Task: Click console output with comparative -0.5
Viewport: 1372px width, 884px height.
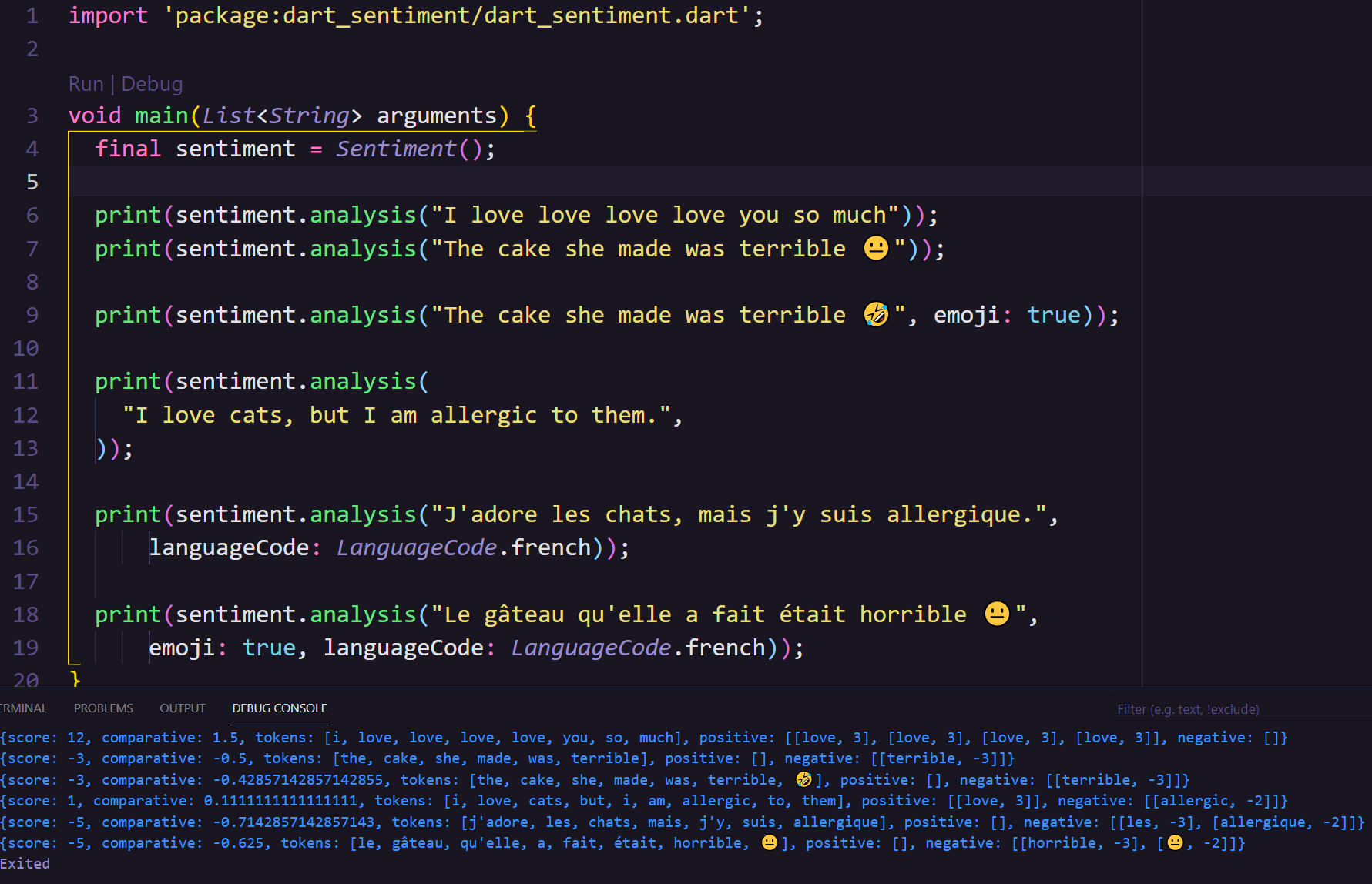Action: [x=508, y=758]
